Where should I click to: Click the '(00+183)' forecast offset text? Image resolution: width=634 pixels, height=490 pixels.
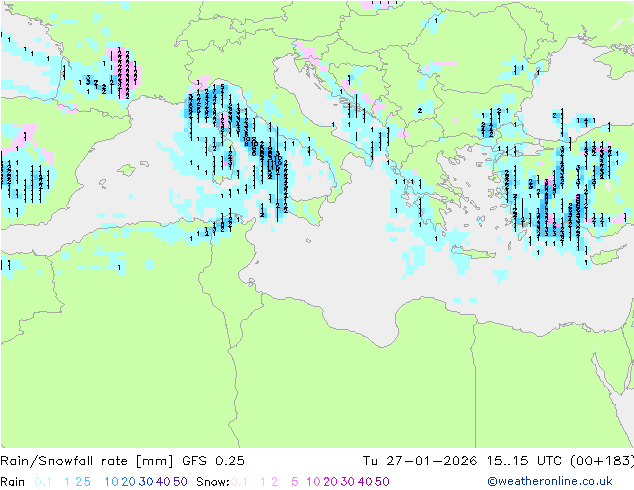point(602,461)
